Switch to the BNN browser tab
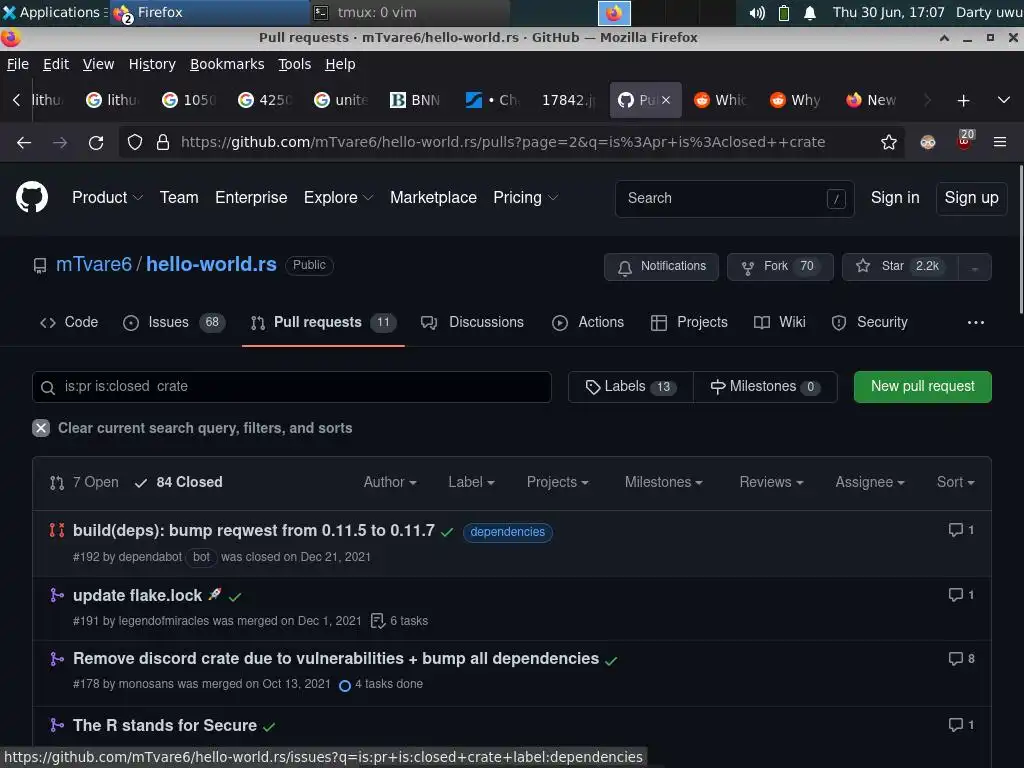 tap(416, 100)
